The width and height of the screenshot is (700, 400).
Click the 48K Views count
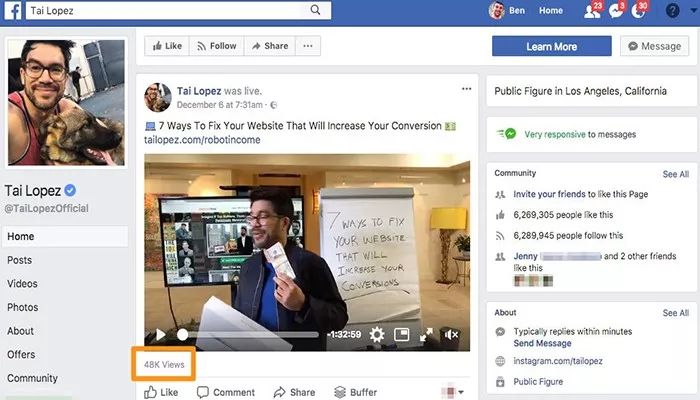point(164,365)
